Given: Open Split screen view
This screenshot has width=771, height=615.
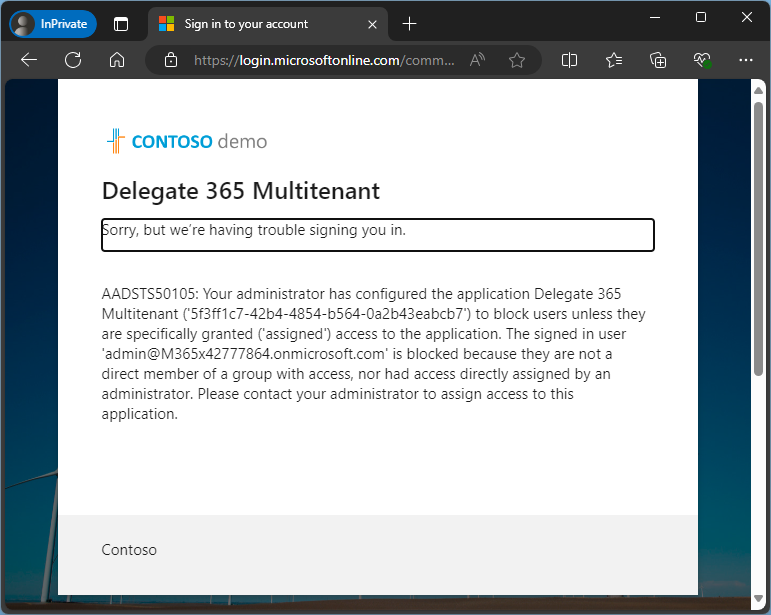Looking at the screenshot, I should pyautogui.click(x=569, y=60).
